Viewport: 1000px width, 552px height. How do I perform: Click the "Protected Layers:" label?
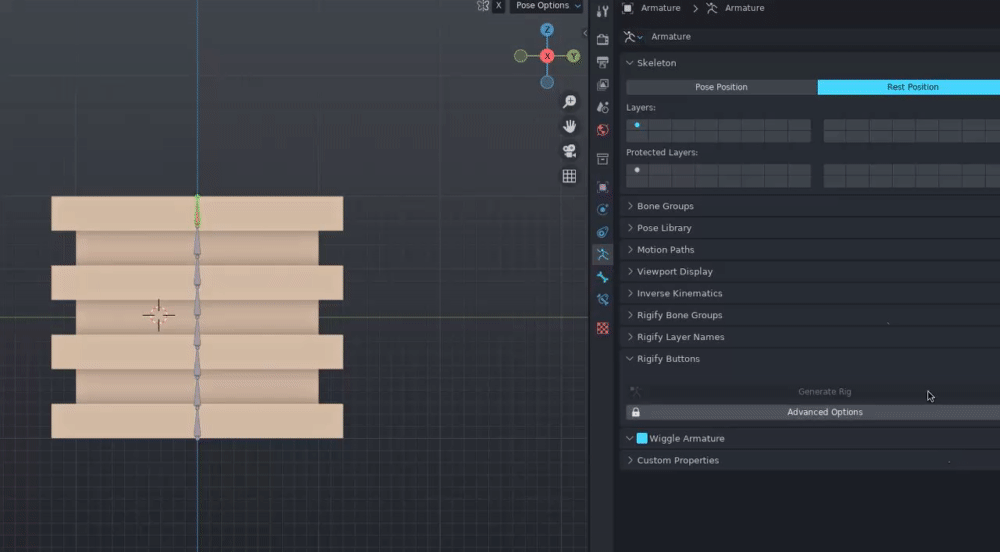(x=661, y=152)
